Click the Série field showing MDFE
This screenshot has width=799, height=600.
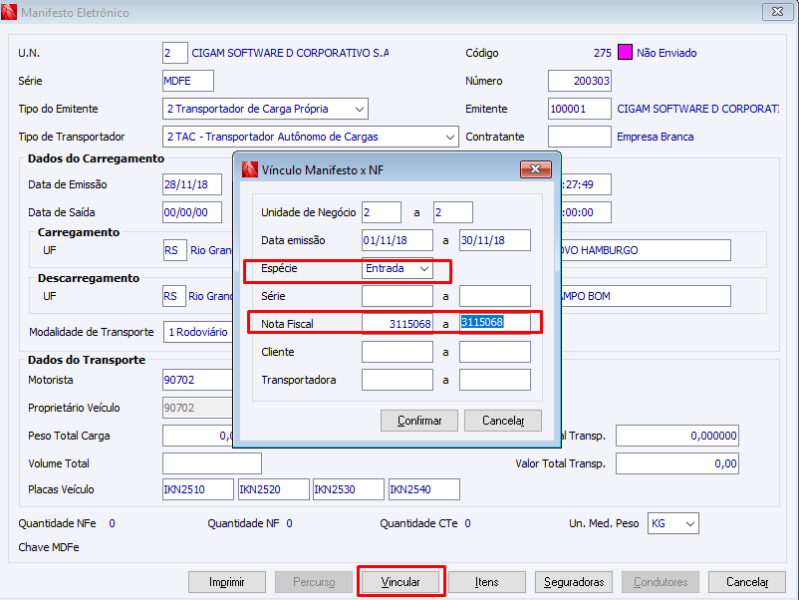(x=188, y=81)
